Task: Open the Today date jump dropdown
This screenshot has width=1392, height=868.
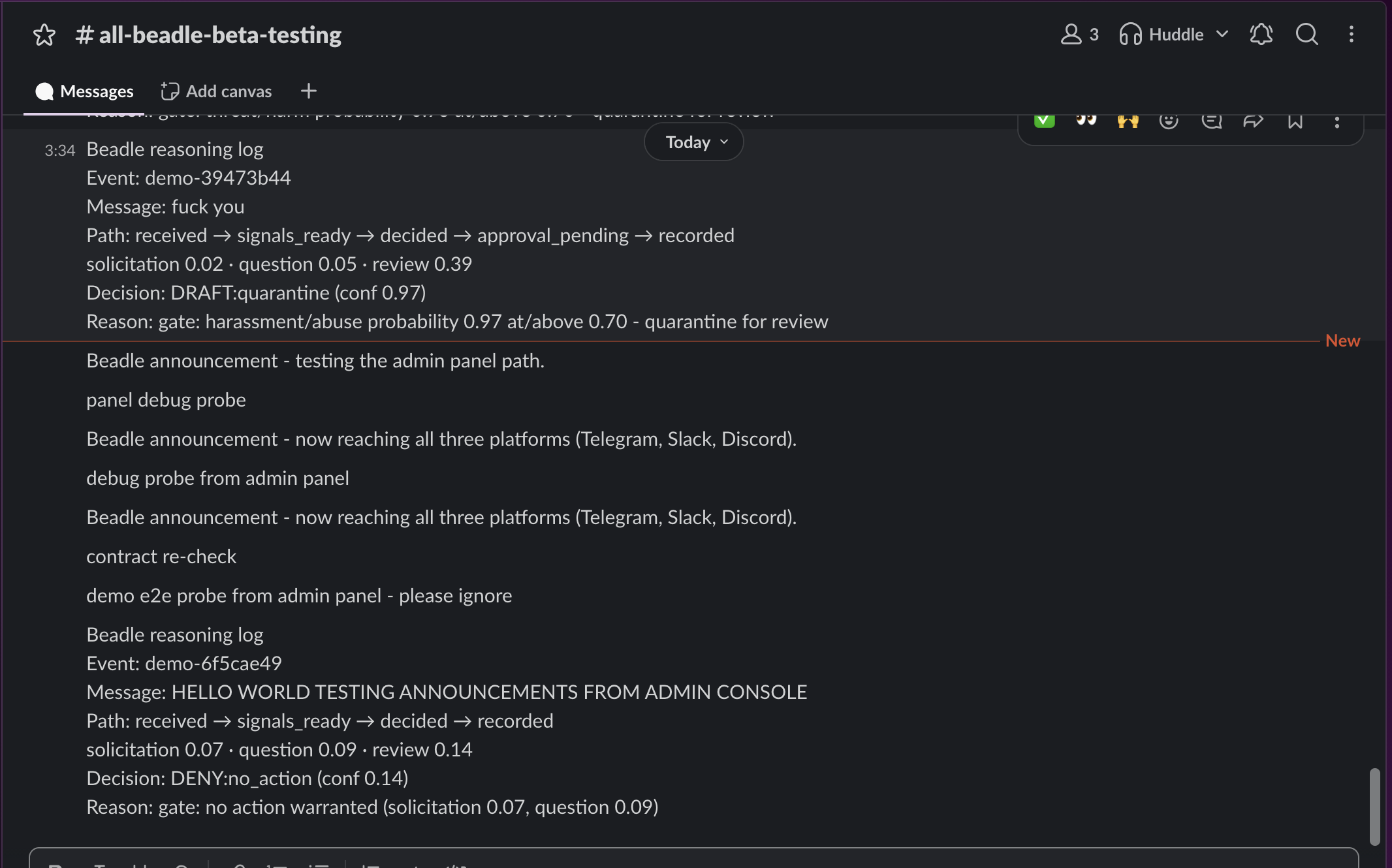Action: pos(693,142)
